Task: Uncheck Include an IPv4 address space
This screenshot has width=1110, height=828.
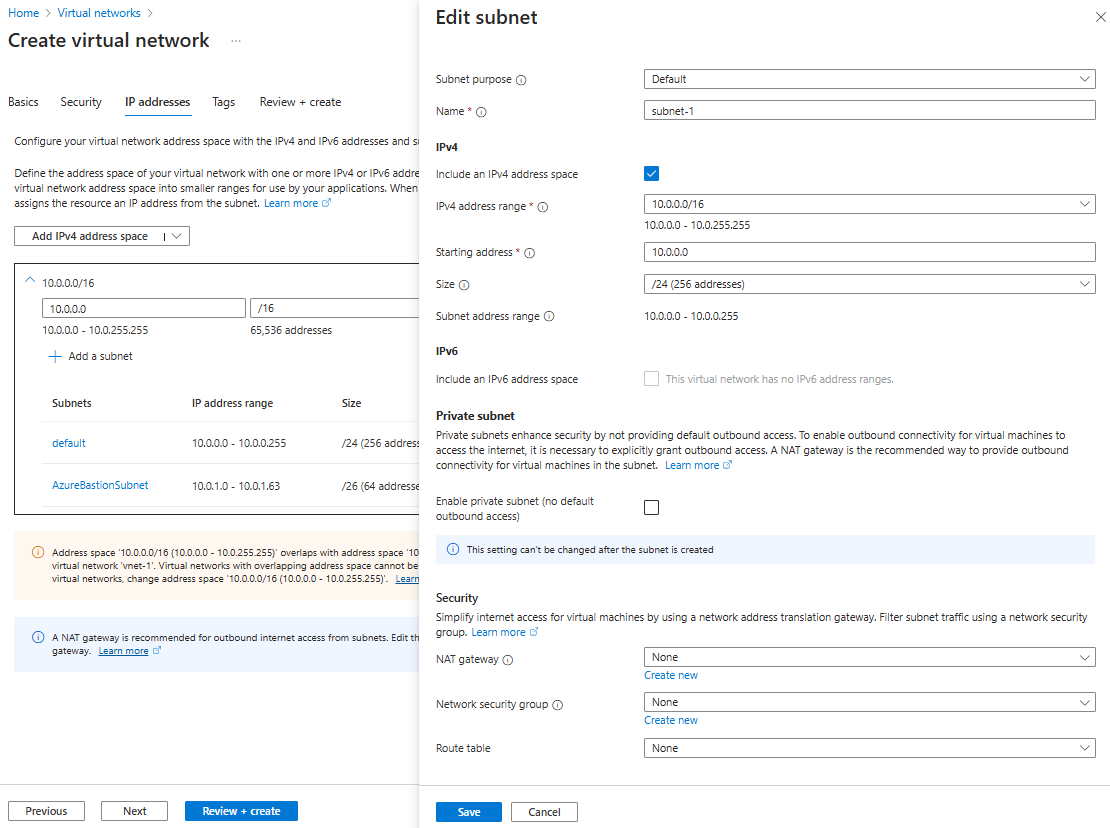Action: (651, 173)
